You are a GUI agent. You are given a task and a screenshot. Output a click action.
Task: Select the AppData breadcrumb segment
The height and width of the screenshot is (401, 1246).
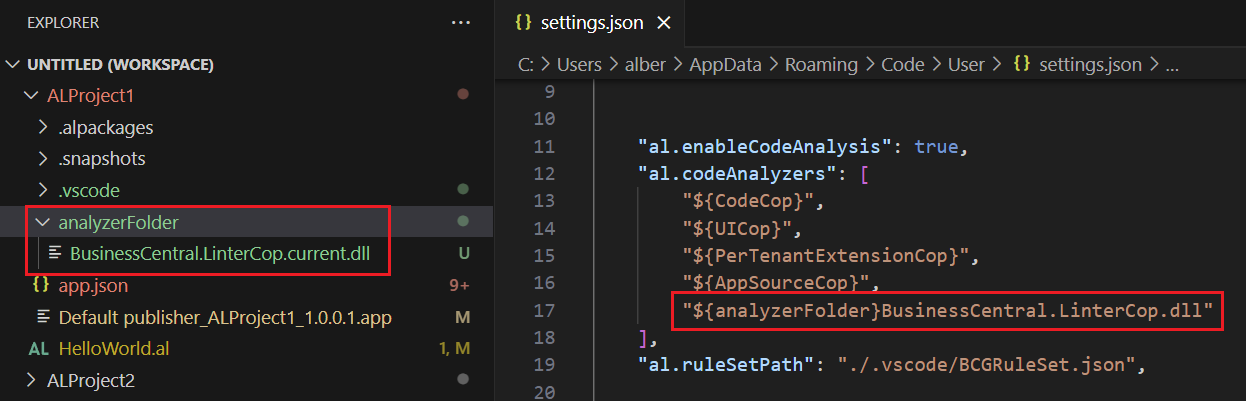731,65
